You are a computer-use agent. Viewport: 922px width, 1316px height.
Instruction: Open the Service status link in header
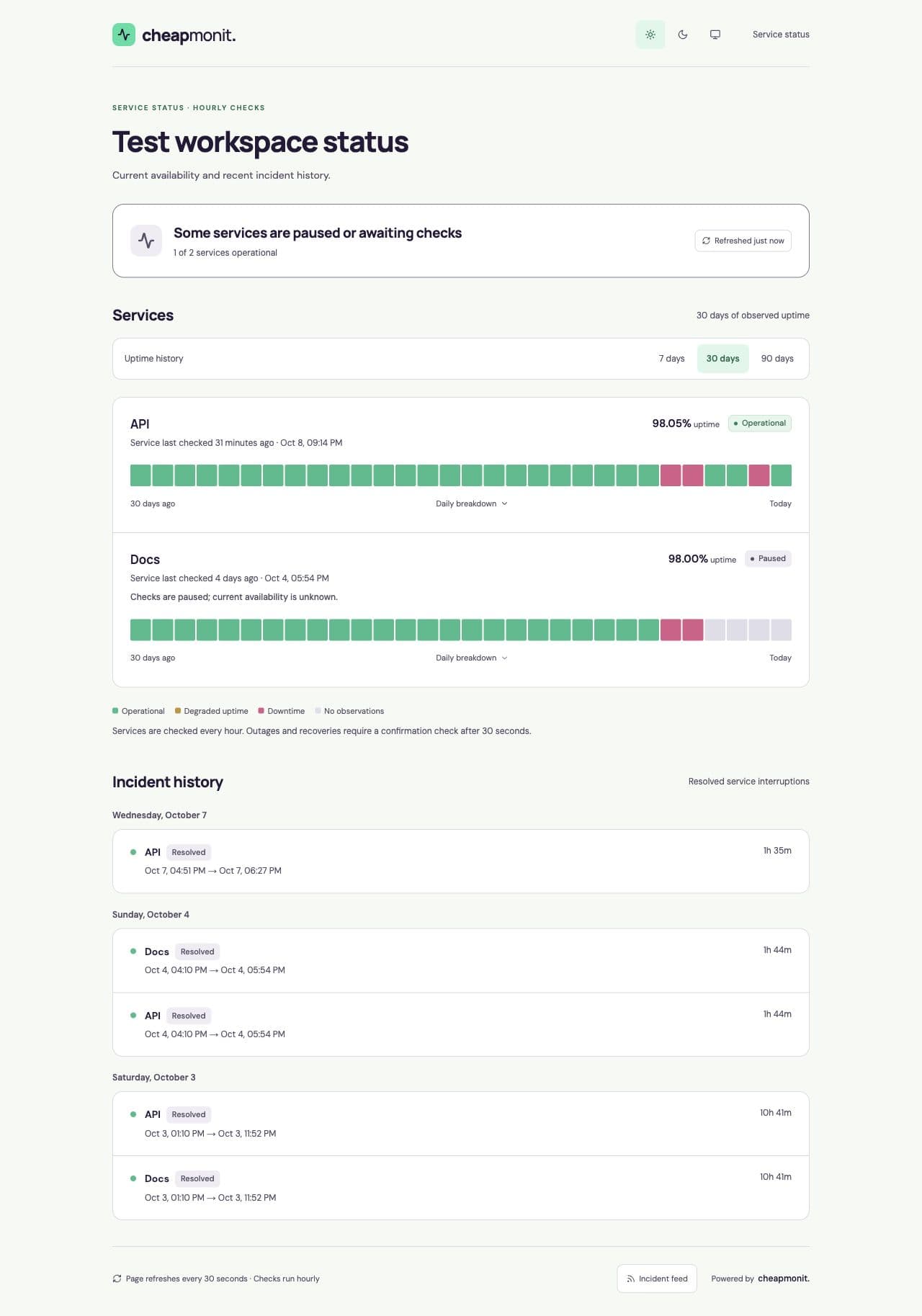[x=781, y=35]
